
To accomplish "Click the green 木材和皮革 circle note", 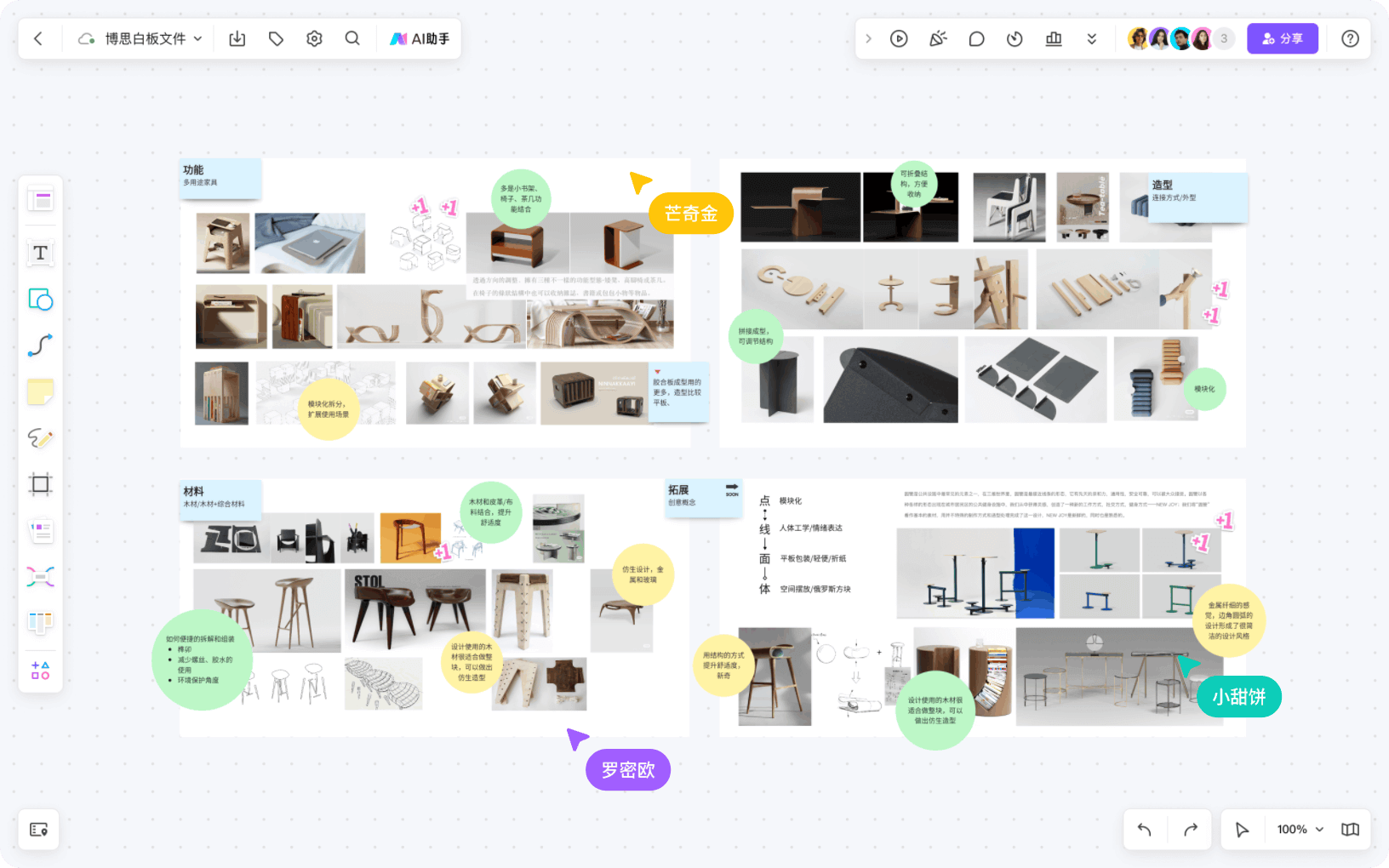I will (491, 512).
